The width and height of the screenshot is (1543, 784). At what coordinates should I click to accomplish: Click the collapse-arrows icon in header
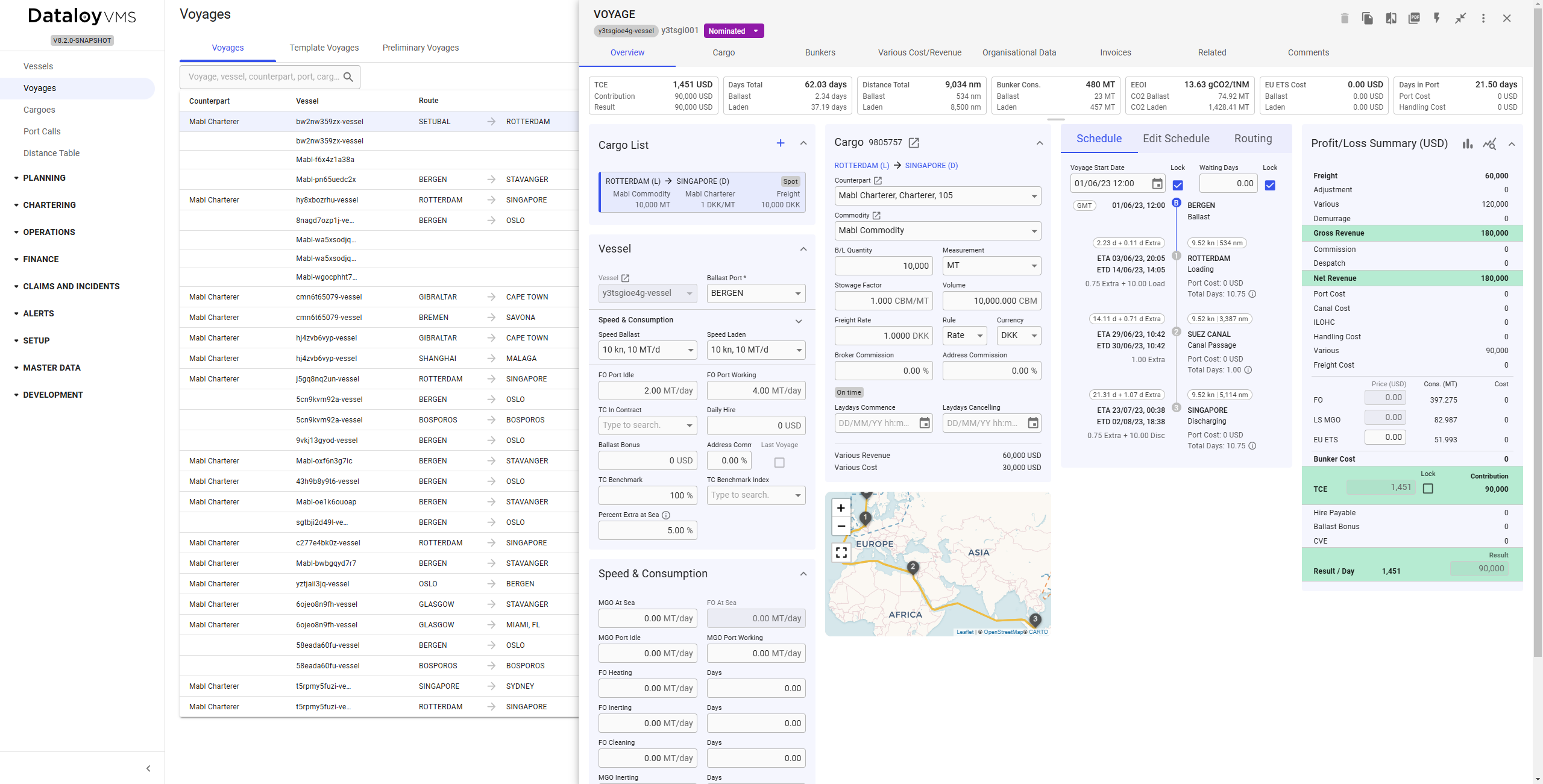[1460, 18]
